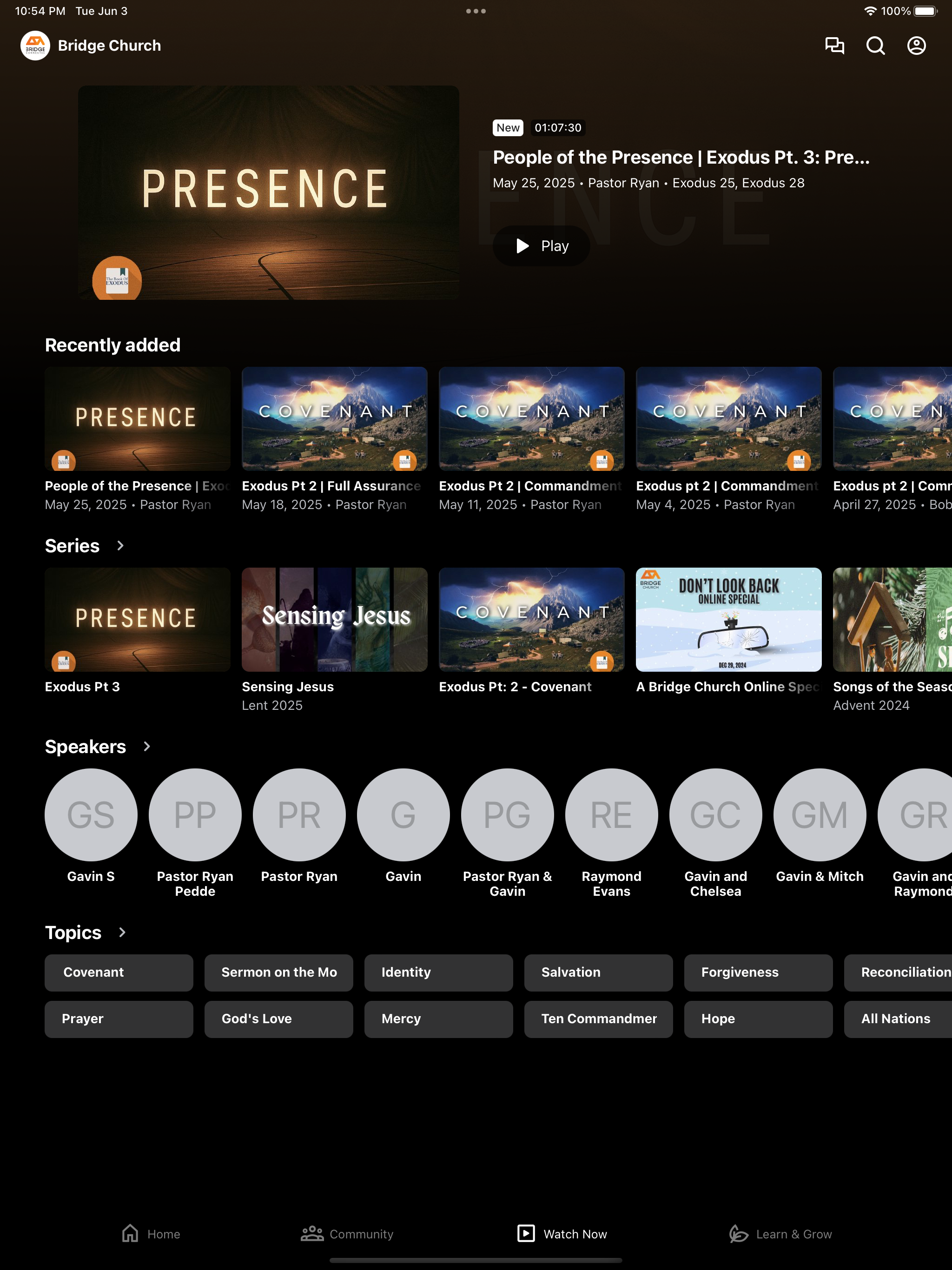Play the People of the Presence sermon
The height and width of the screenshot is (1270, 952).
tap(541, 246)
